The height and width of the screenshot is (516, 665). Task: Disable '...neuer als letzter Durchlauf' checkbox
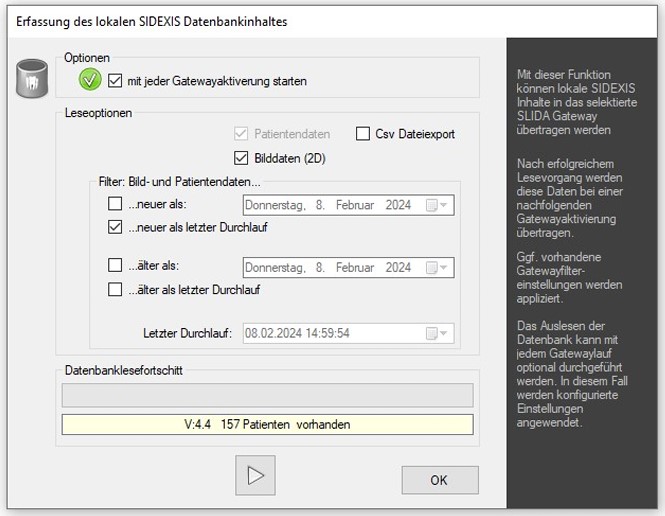[x=115, y=228]
